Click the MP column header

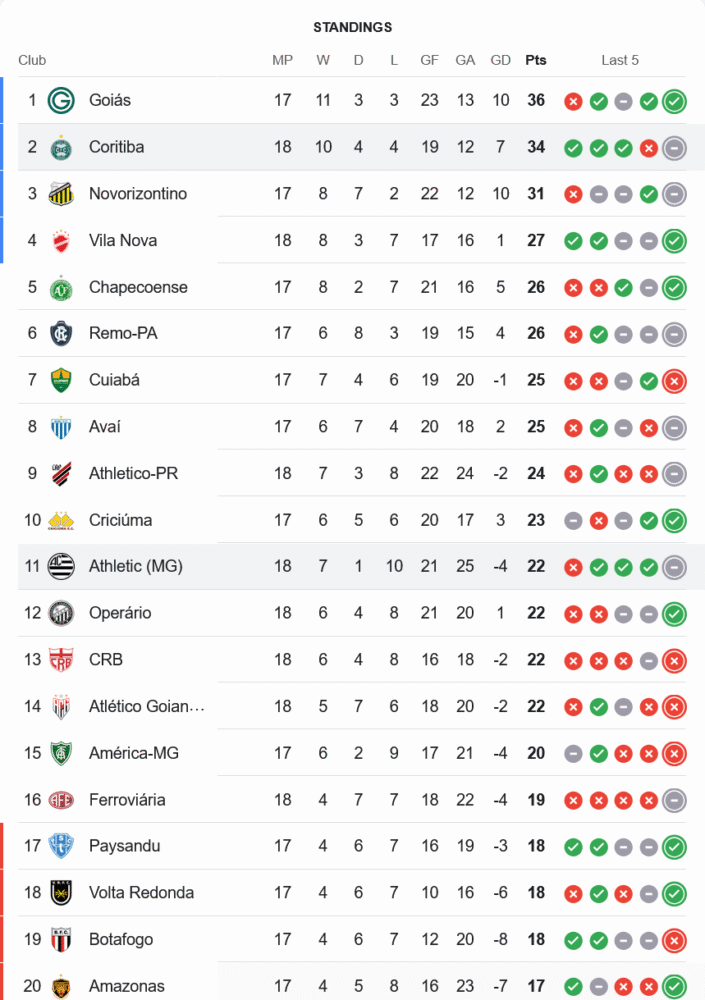tap(283, 60)
